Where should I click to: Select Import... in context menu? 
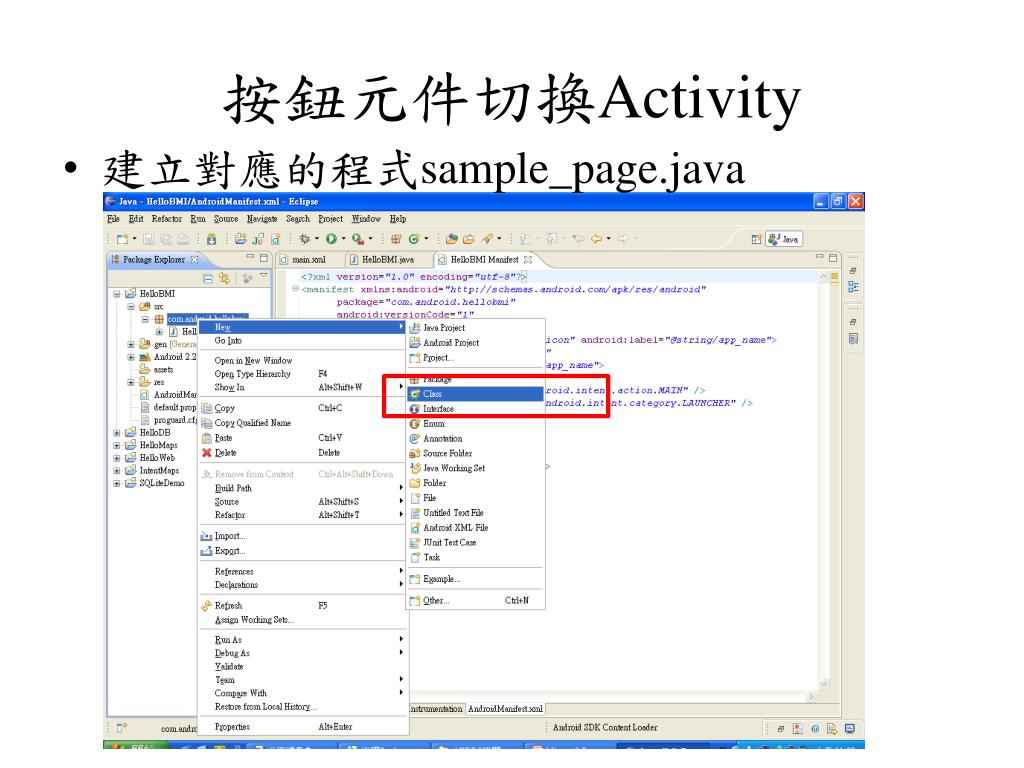click(302, 536)
